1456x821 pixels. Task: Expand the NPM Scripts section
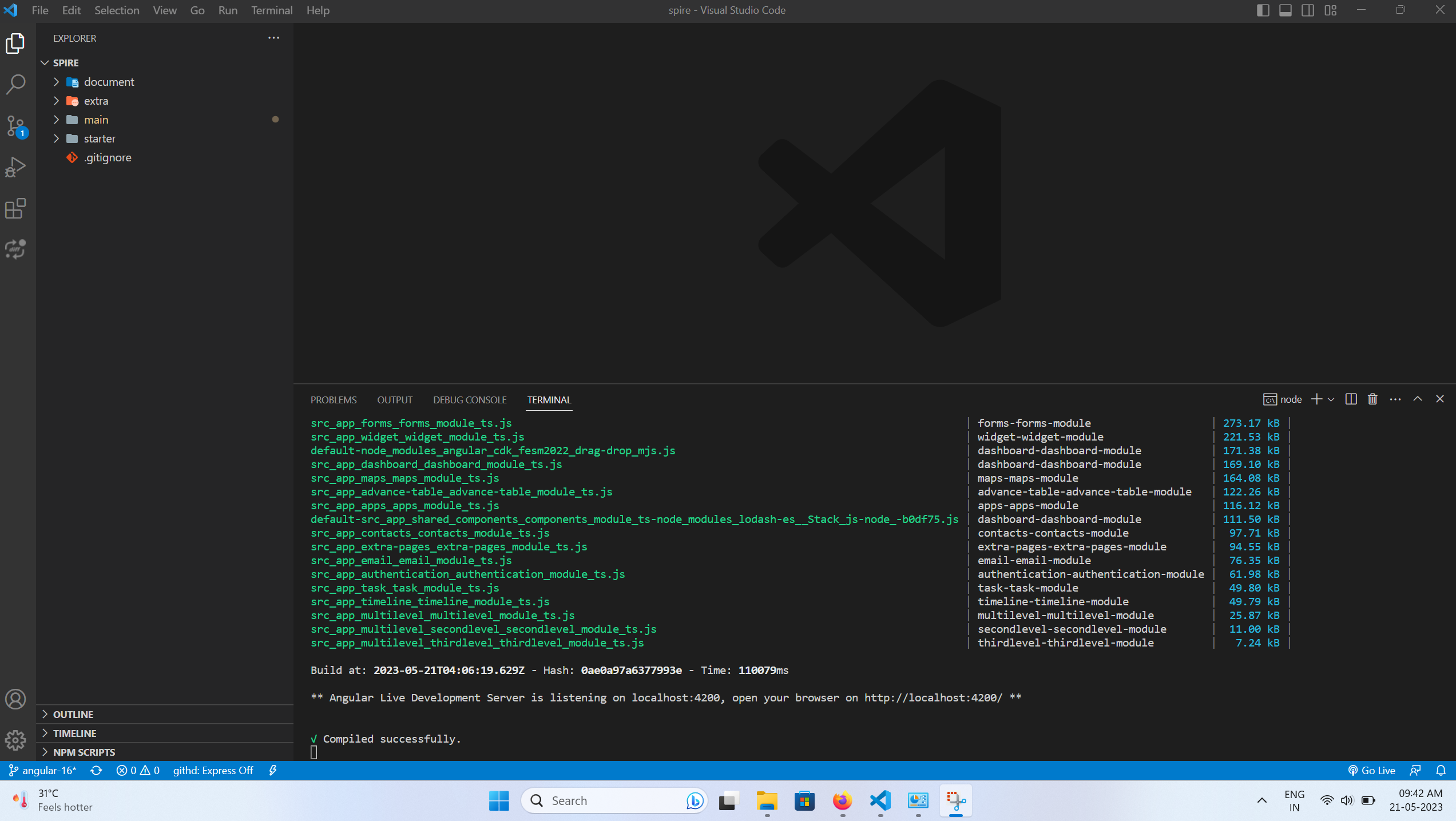click(x=165, y=752)
